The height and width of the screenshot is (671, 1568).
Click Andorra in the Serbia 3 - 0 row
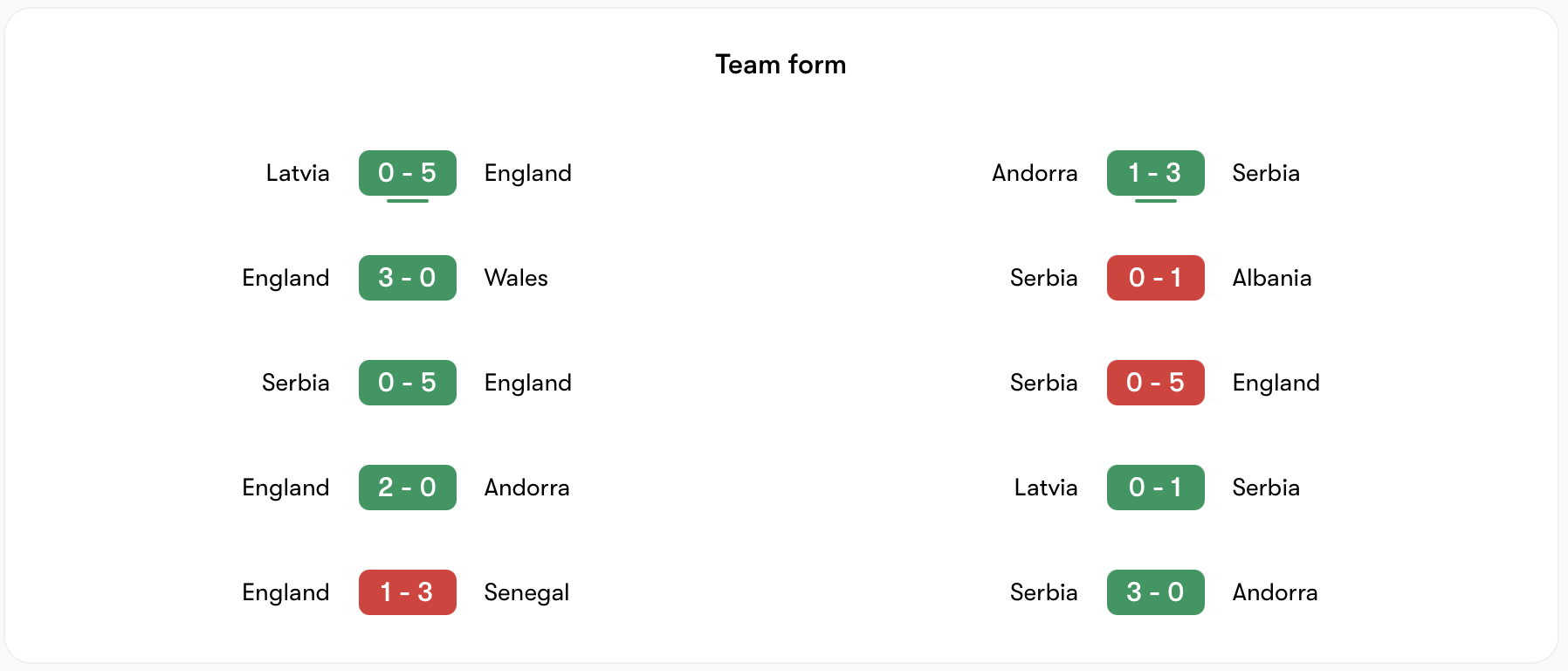click(1275, 592)
